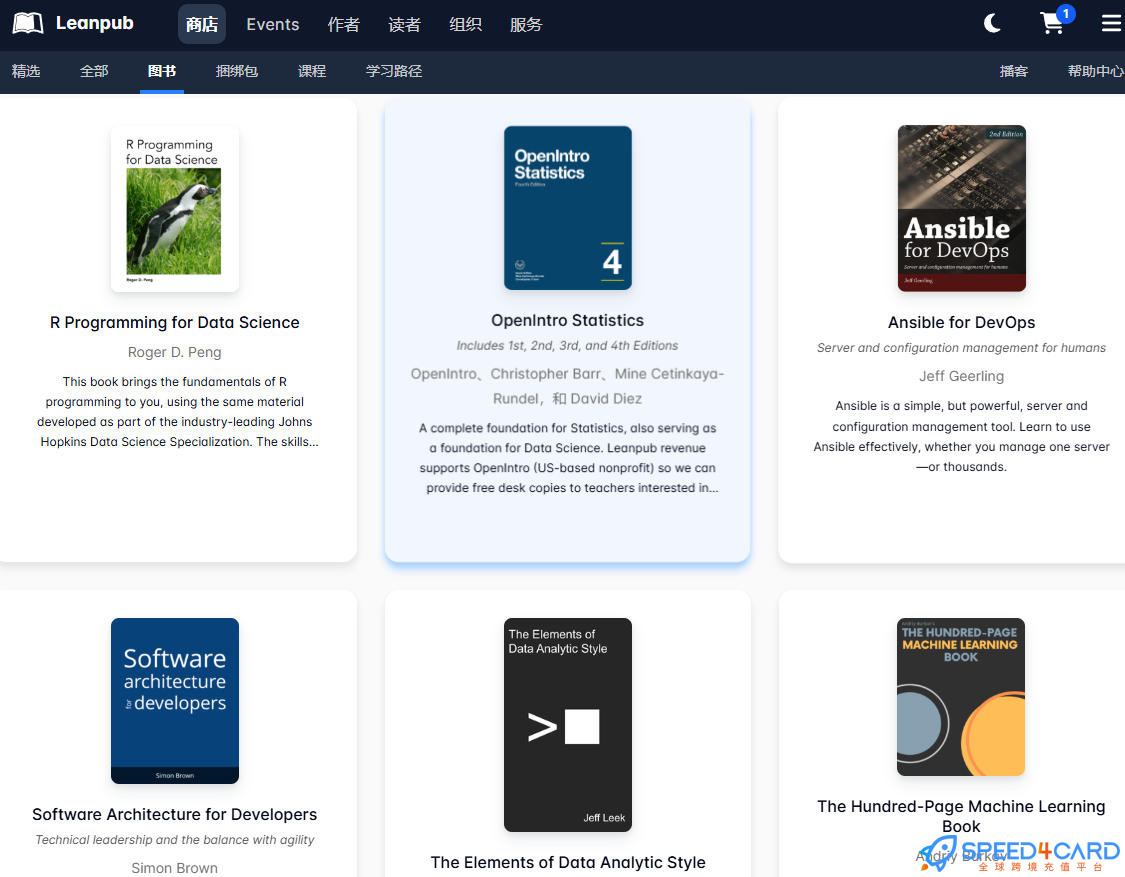Image resolution: width=1125 pixels, height=877 pixels.
Task: Click The Elements of Data Analytic Style title
Action: click(568, 862)
